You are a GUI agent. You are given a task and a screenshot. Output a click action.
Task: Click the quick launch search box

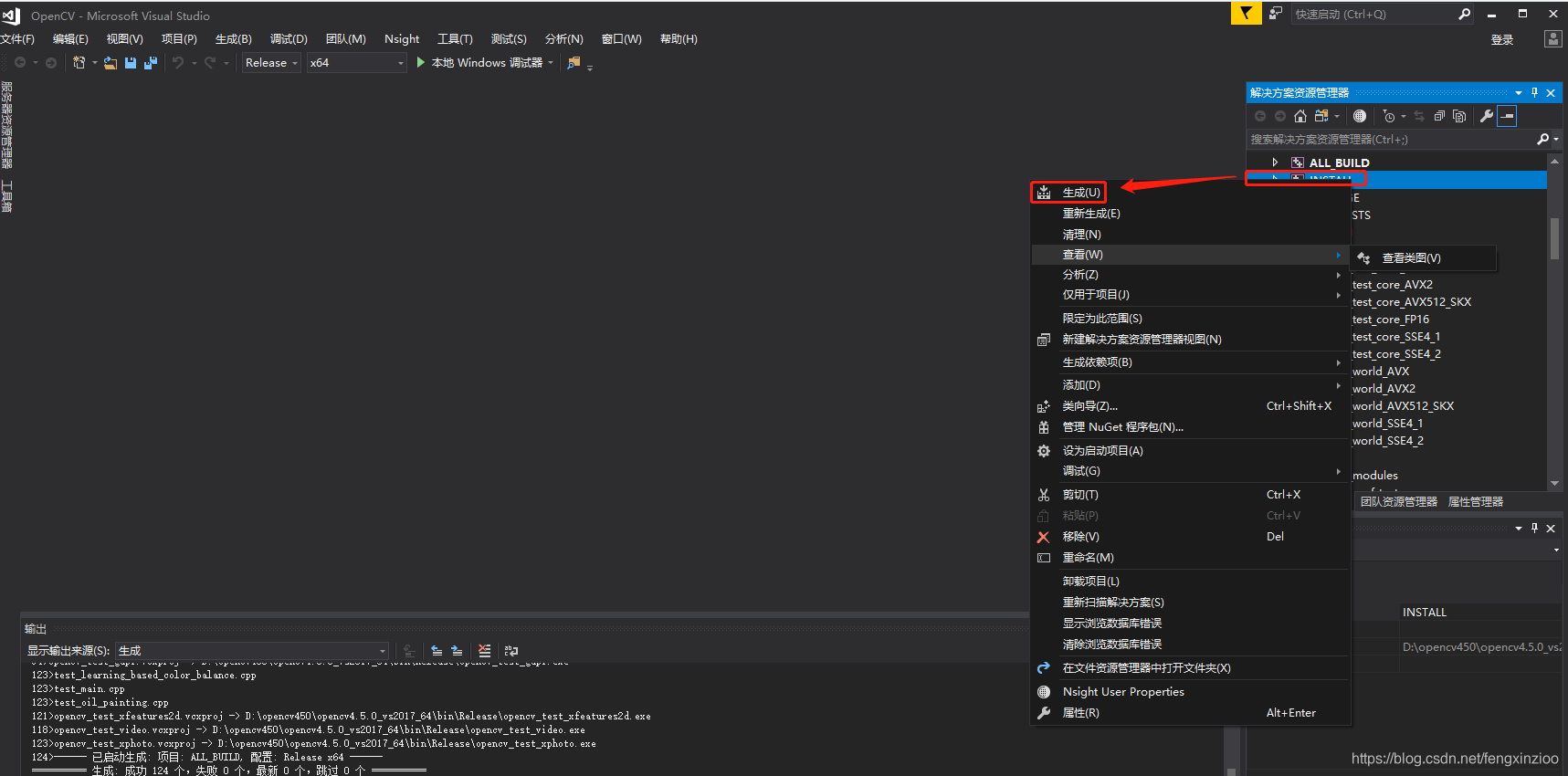tap(1381, 14)
